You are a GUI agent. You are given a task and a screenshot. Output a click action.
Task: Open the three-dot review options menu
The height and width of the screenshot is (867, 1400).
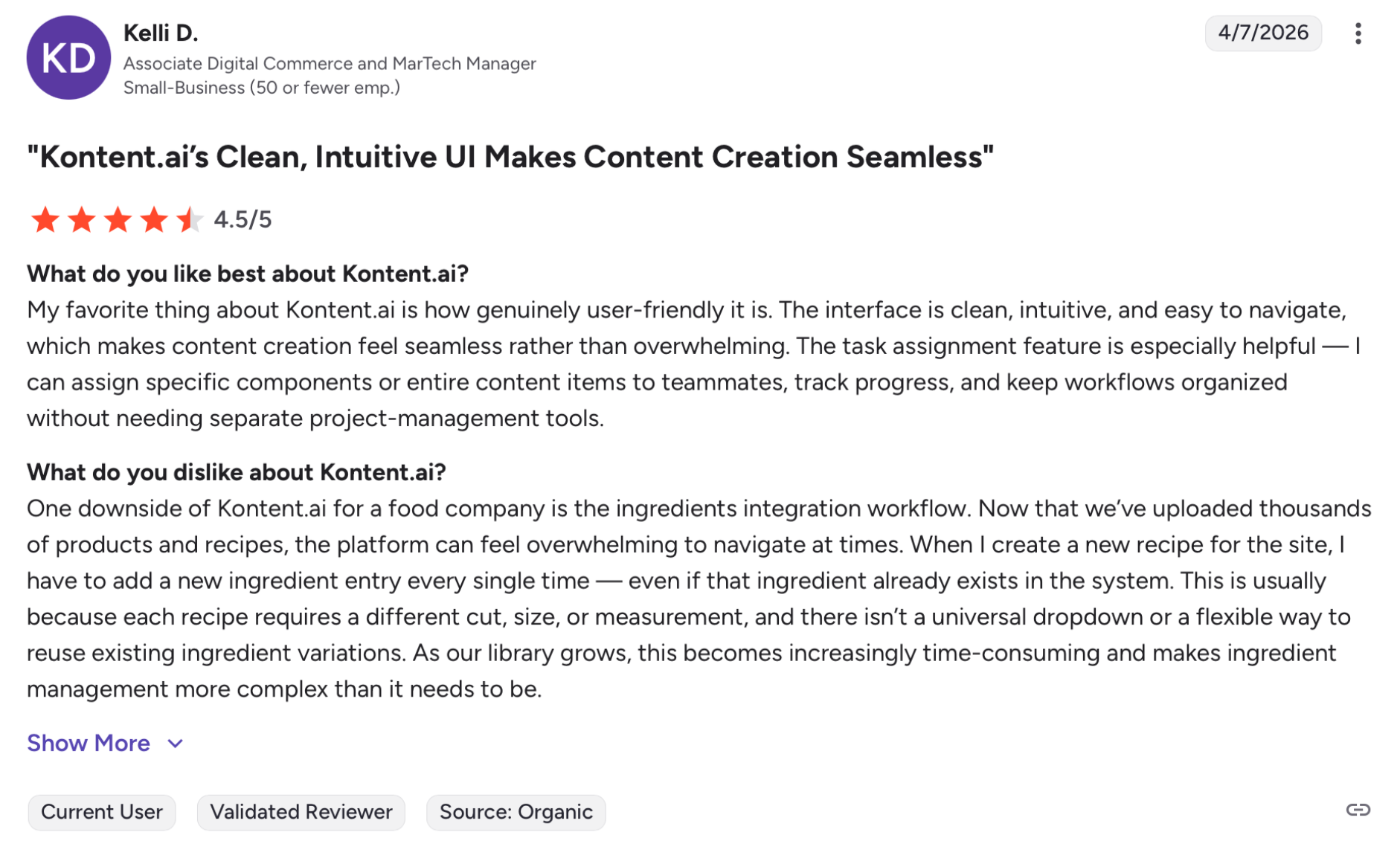click(1357, 33)
